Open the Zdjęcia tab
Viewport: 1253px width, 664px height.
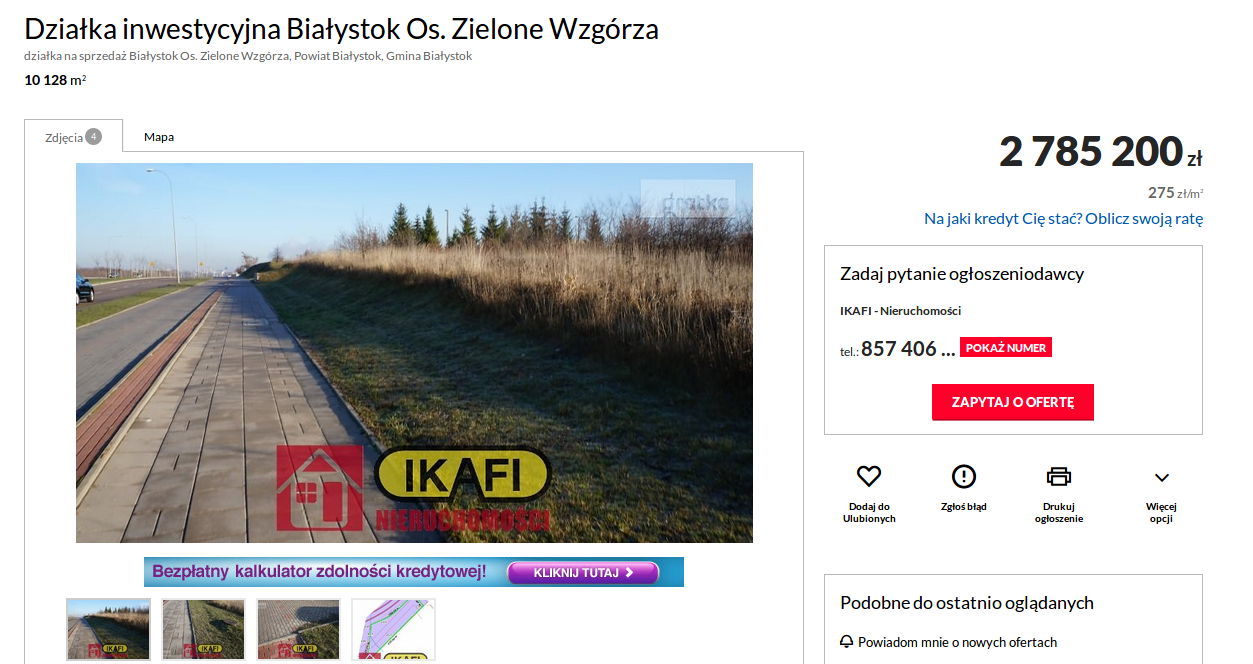coord(73,136)
